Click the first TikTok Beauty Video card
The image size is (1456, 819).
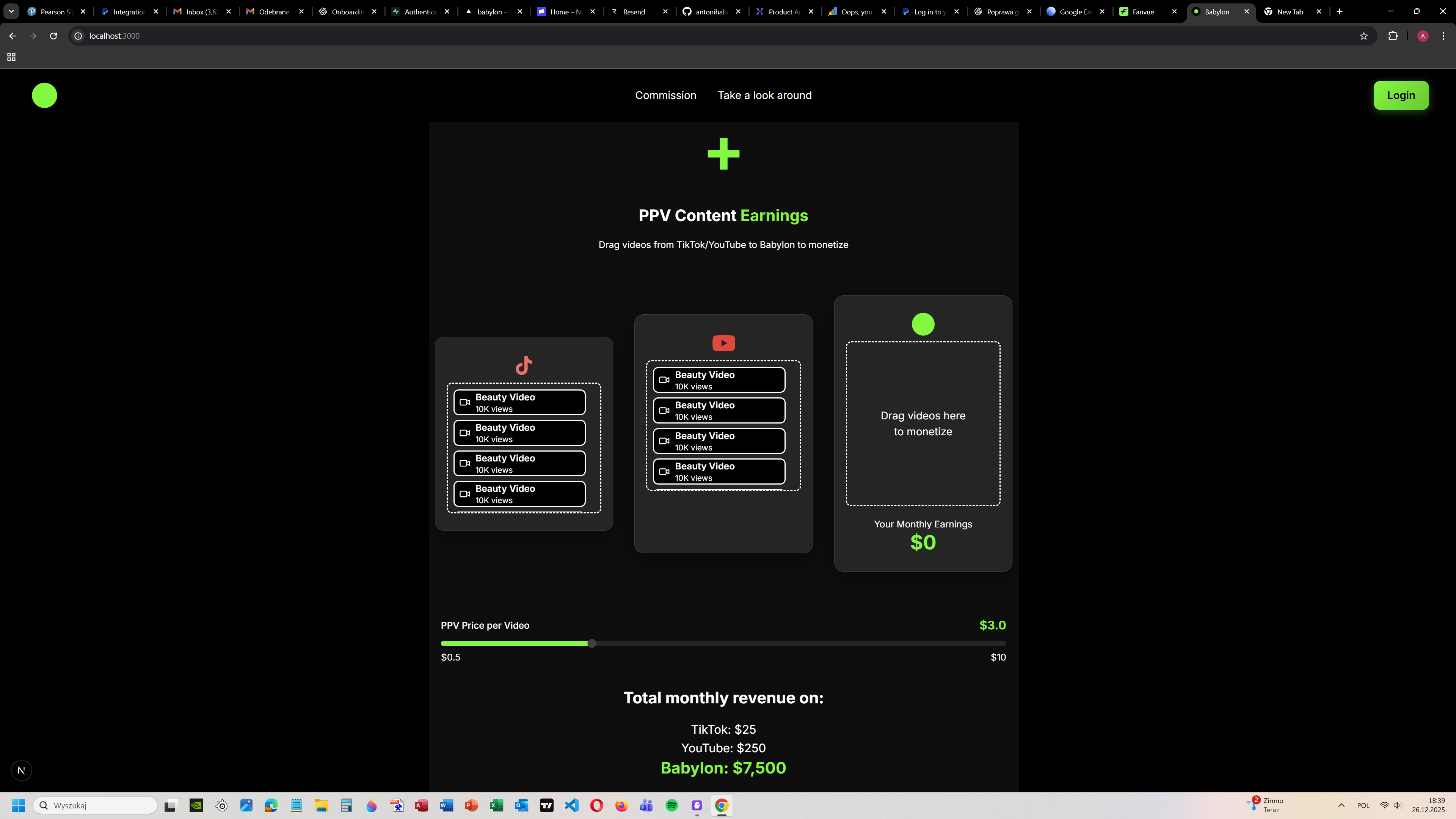(519, 402)
